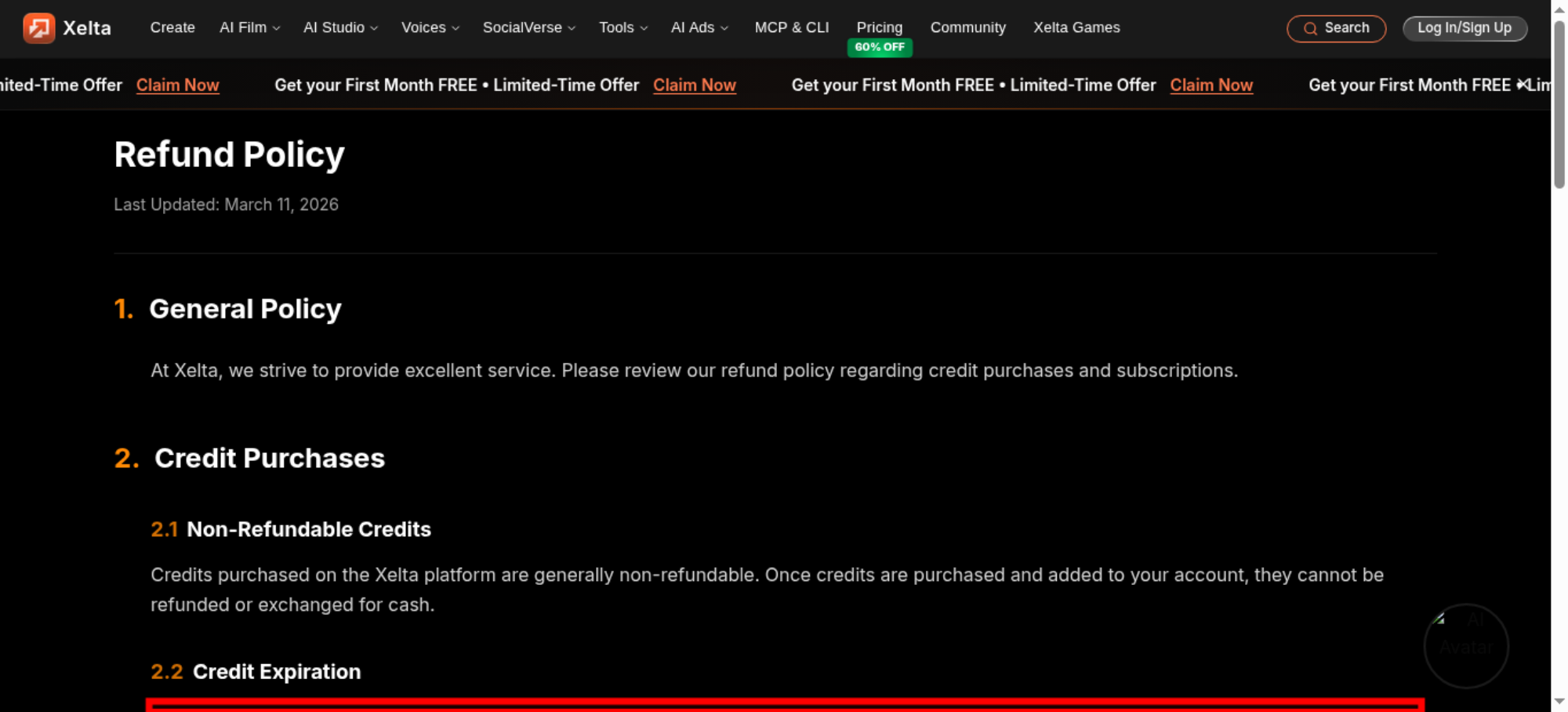The width and height of the screenshot is (1568, 712).
Task: Click the "Non-Refundable Credits" subheading
Action: (x=309, y=529)
